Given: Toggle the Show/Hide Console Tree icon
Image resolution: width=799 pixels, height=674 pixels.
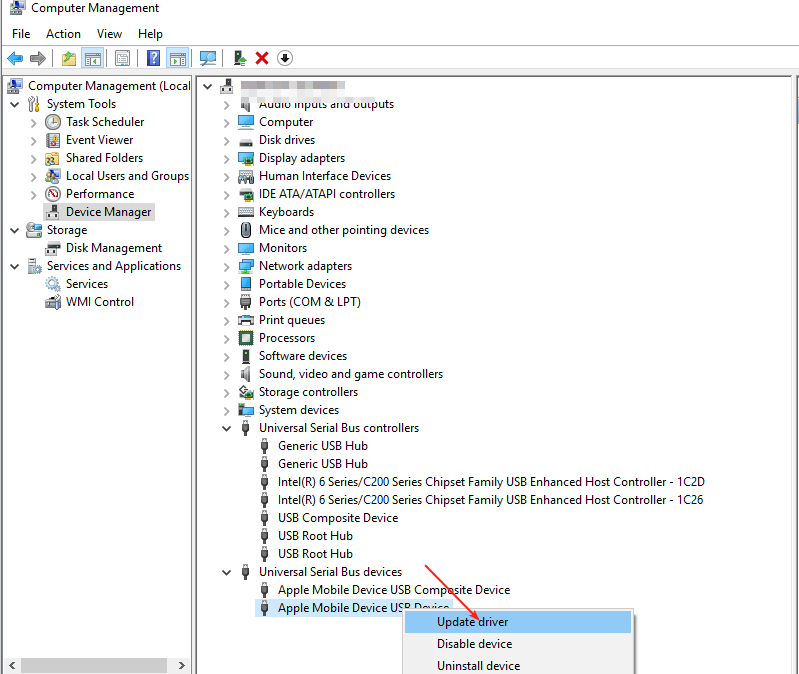Looking at the screenshot, I should point(93,59).
